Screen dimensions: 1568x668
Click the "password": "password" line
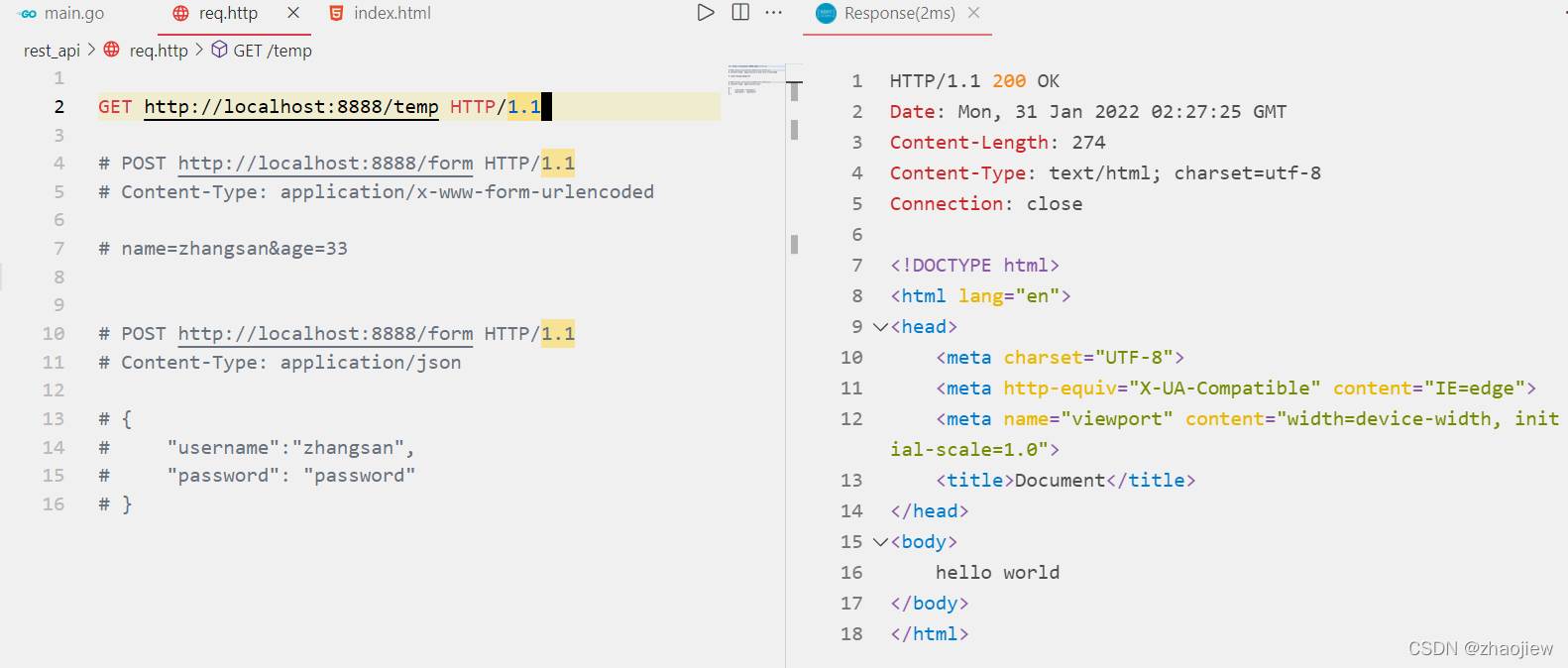click(257, 476)
